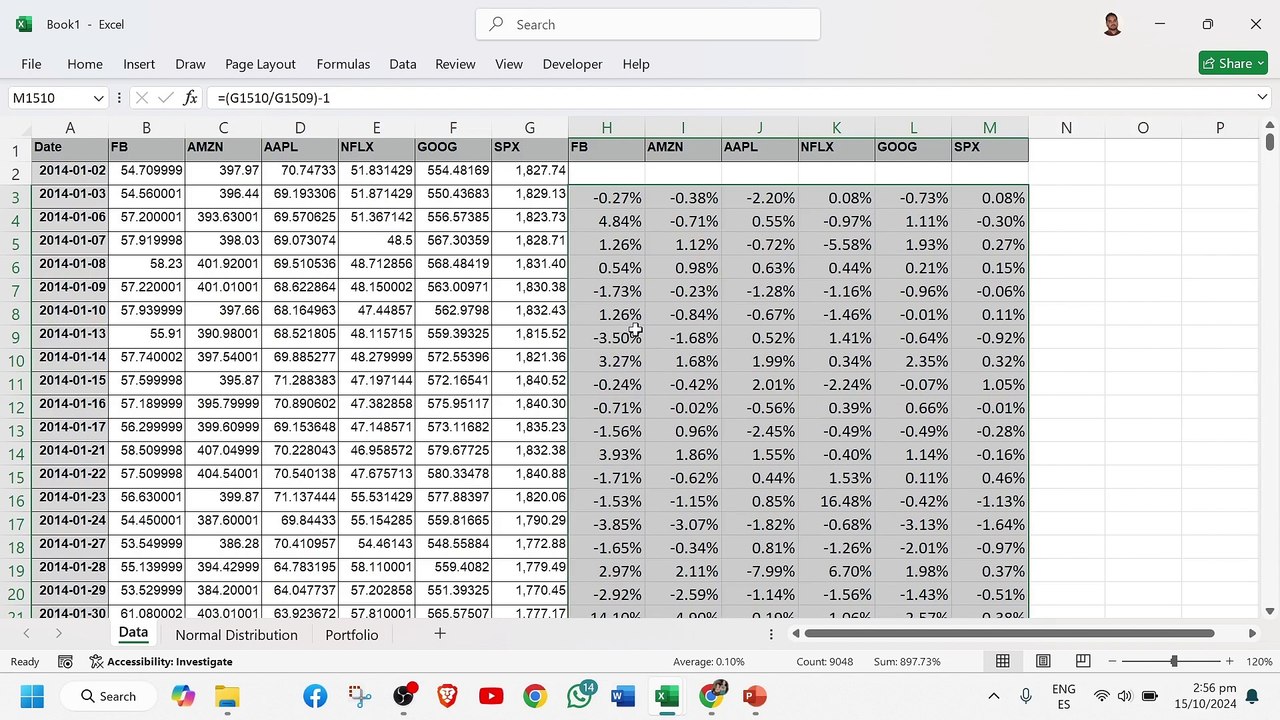Open PowerPoint from the taskbar
The image size is (1280, 720).
(754, 696)
